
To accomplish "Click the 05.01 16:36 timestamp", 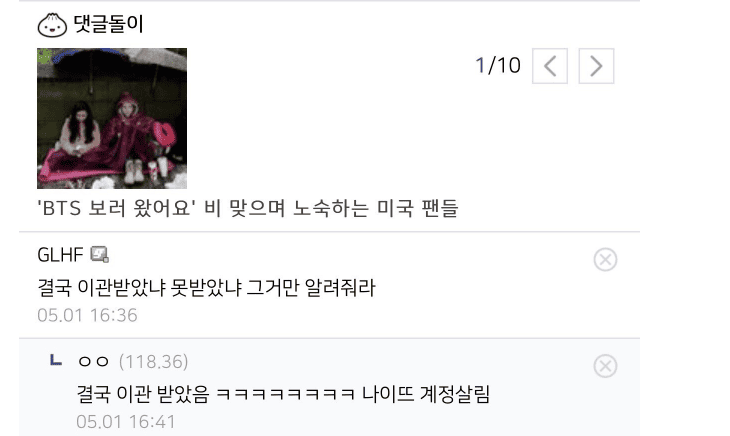I will [87, 315].
